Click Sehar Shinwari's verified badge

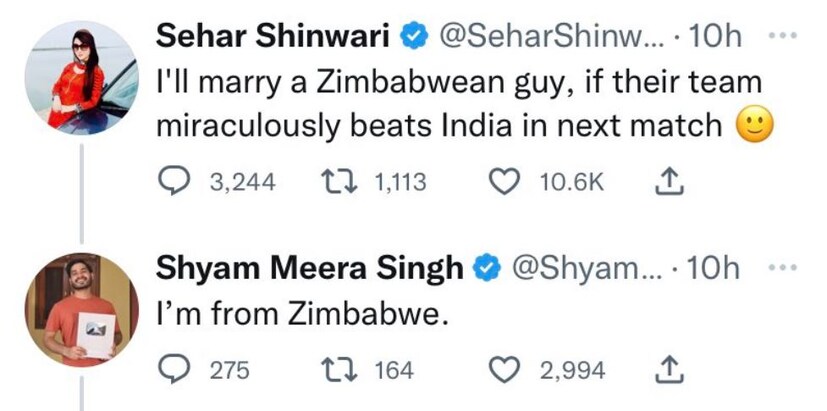[x=413, y=39]
